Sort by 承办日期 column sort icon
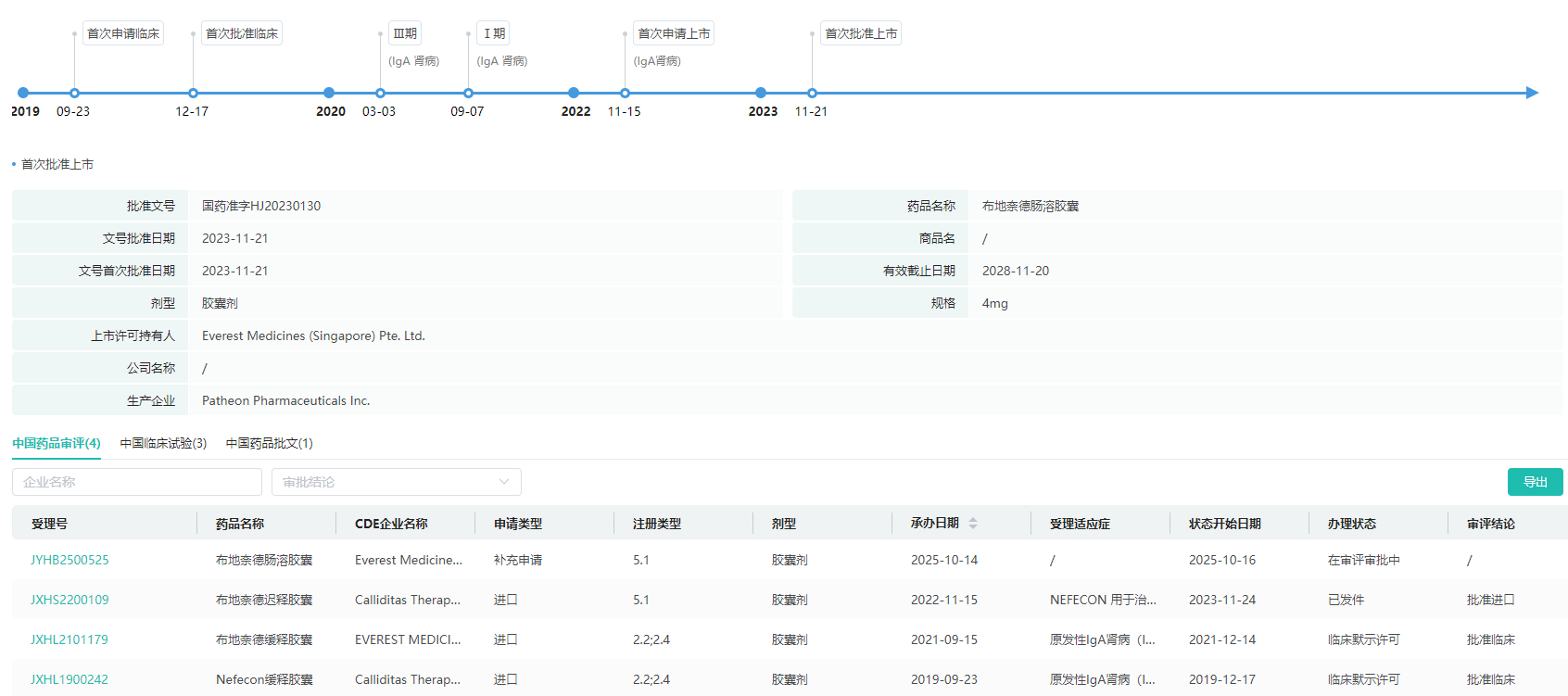1568x696 pixels. pos(973,524)
